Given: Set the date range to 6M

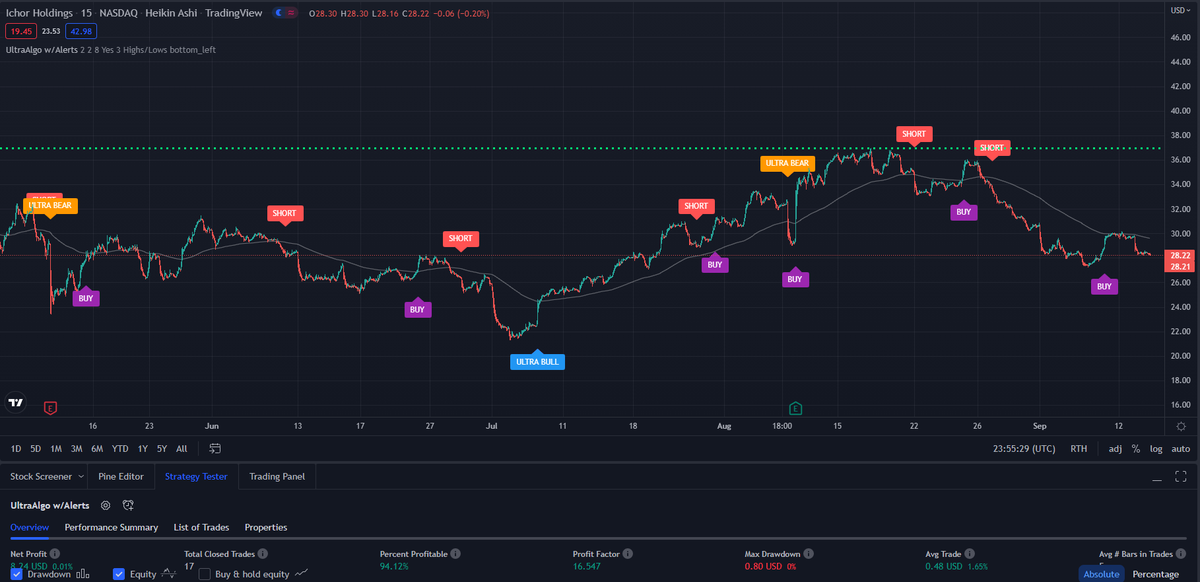Looking at the screenshot, I should pyautogui.click(x=97, y=449).
